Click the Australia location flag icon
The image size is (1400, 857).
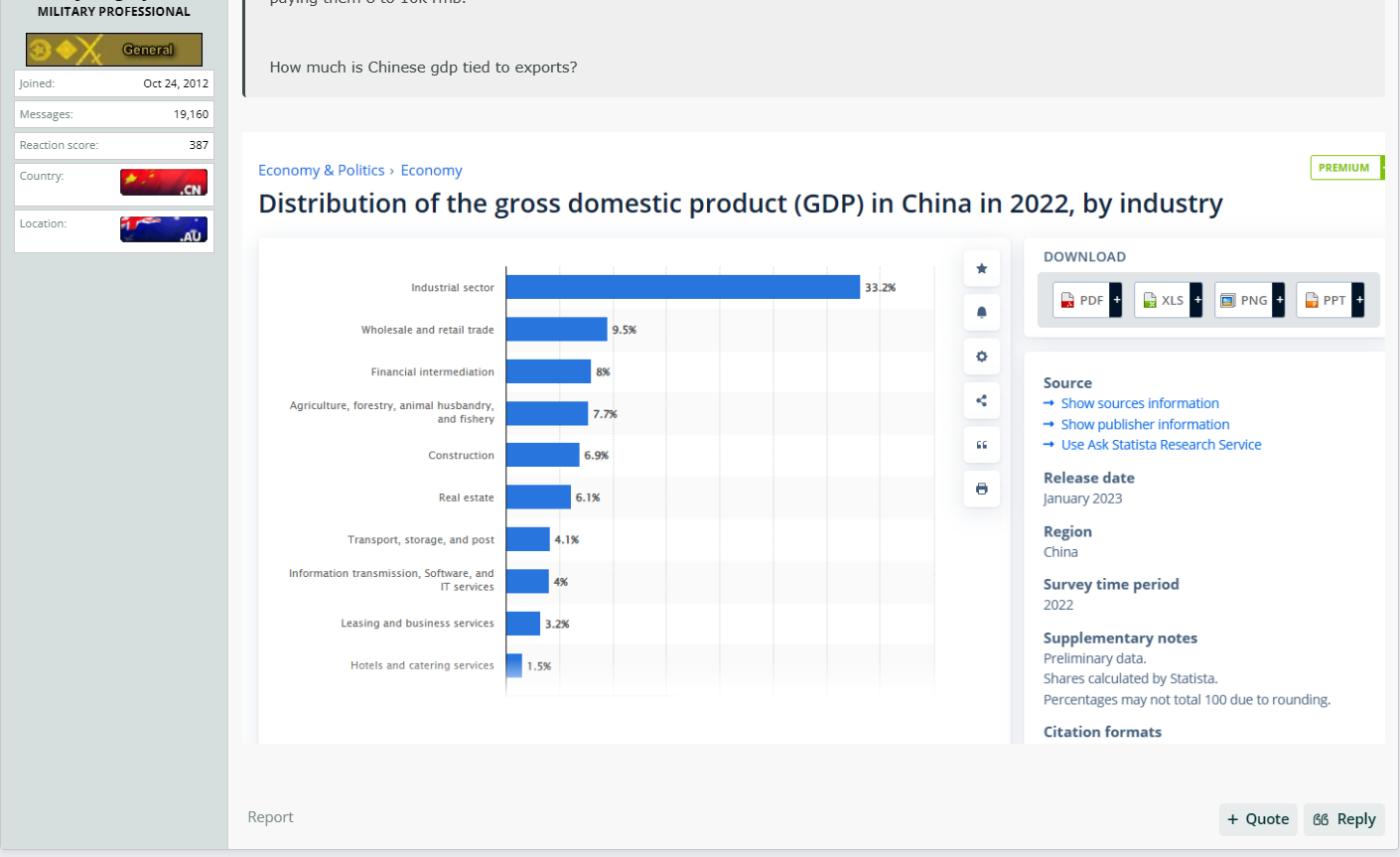click(x=164, y=229)
